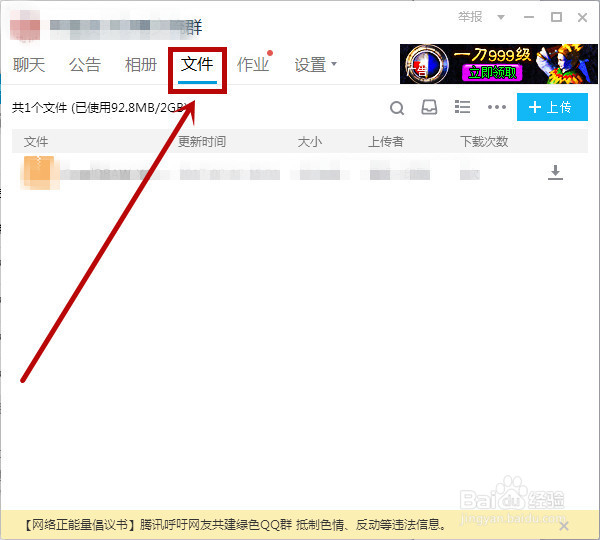Download the file using the arrow icon
The height and width of the screenshot is (540, 600).
pyautogui.click(x=555, y=172)
